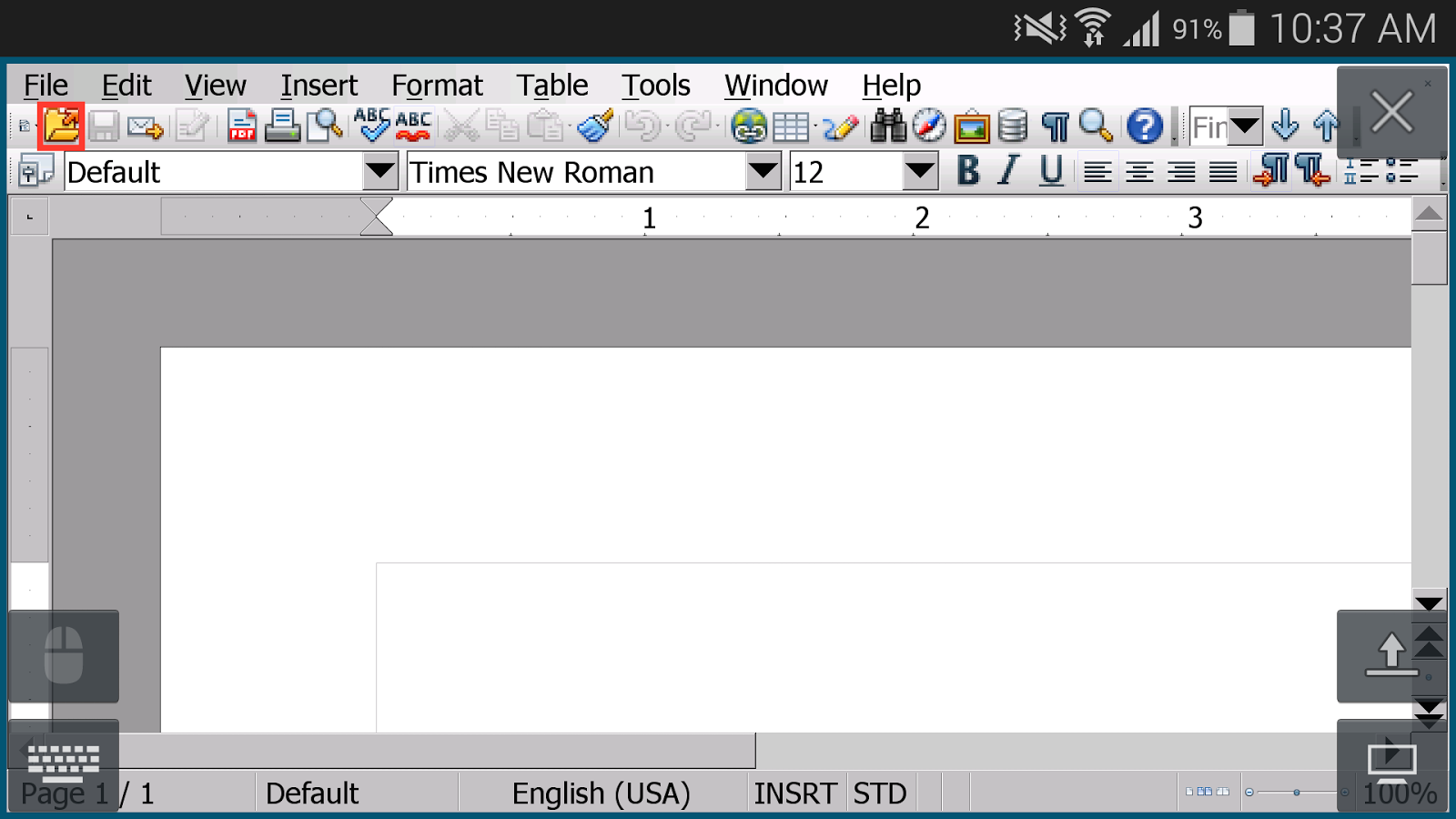Redo the last undone action
The image size is (1456, 819).
click(693, 126)
